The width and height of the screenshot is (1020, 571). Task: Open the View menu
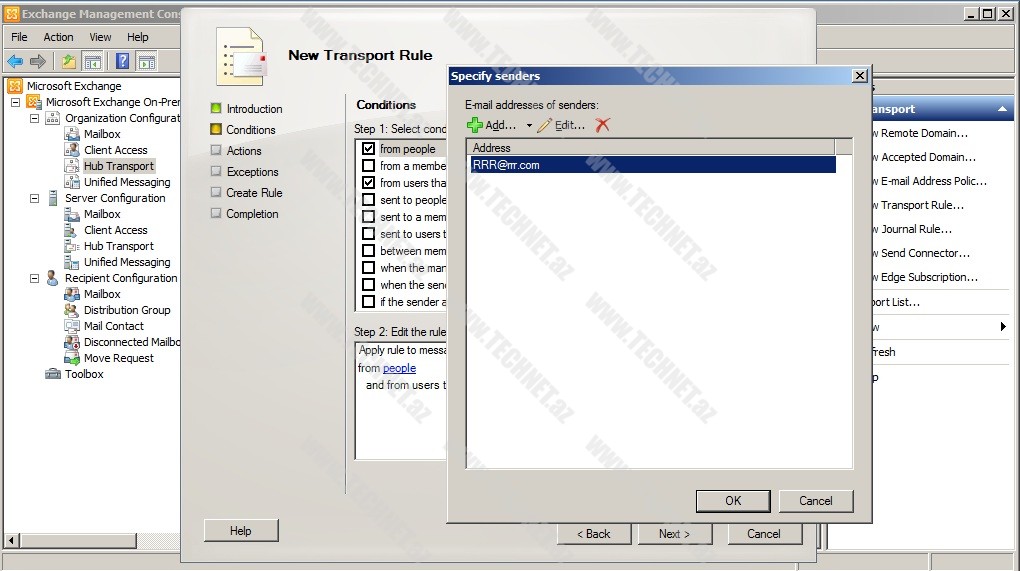100,37
